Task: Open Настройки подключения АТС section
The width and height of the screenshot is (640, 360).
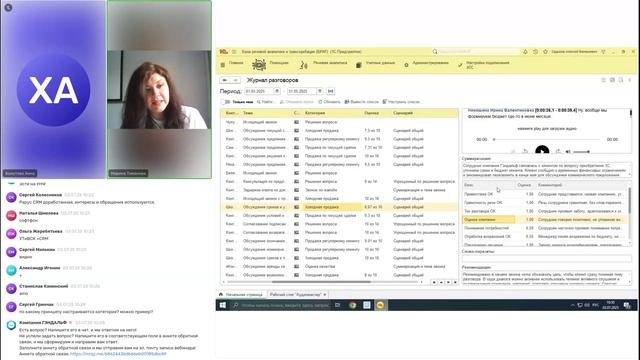Action: tap(488, 64)
